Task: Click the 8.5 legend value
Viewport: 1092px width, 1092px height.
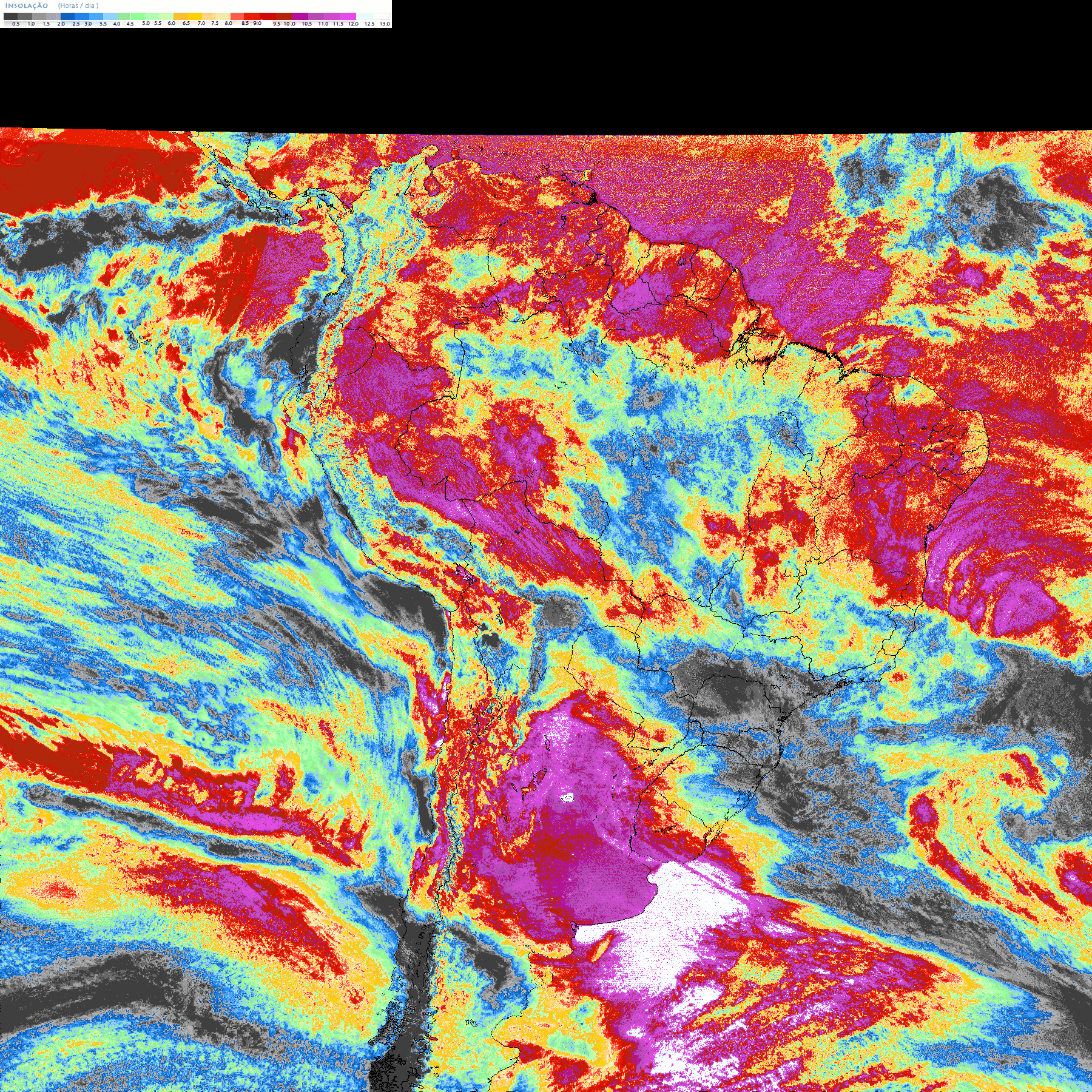Action: pos(245,23)
